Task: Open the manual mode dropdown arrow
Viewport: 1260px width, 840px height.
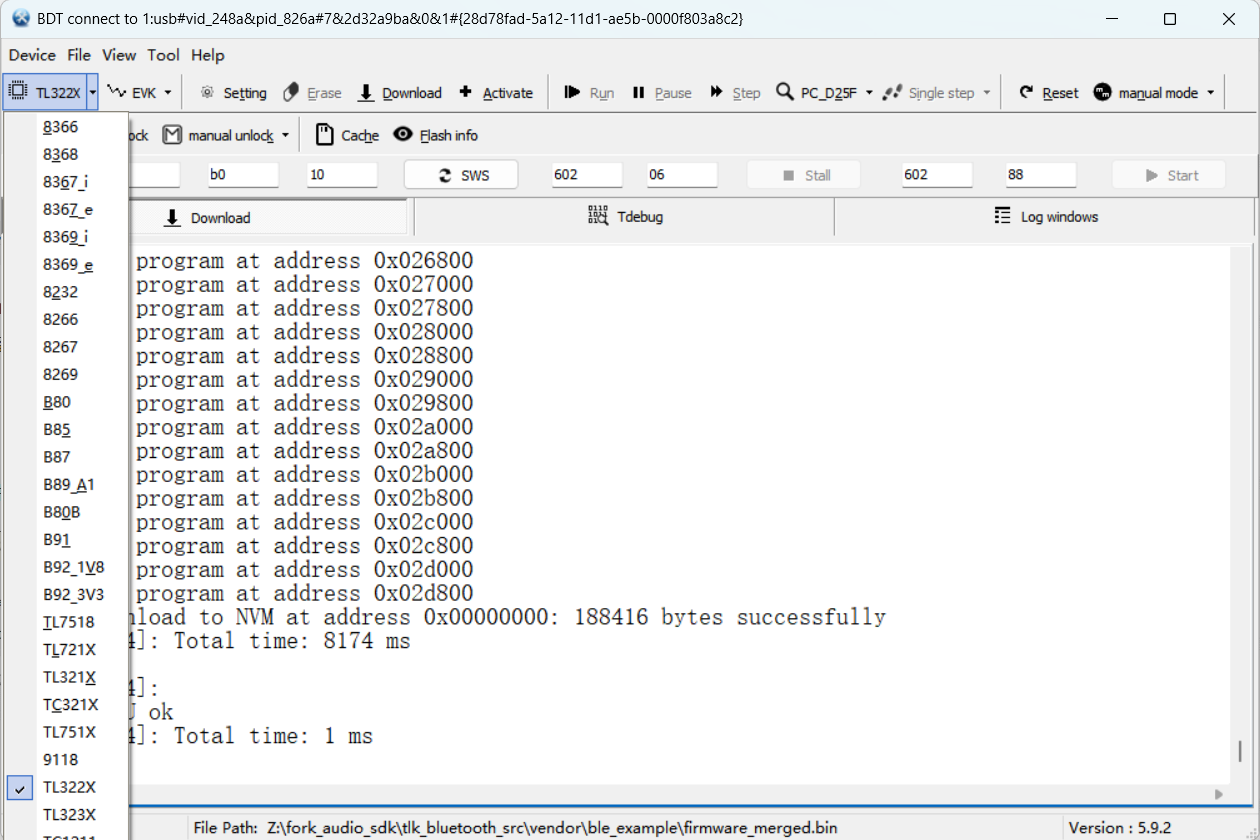Action: (x=1210, y=92)
